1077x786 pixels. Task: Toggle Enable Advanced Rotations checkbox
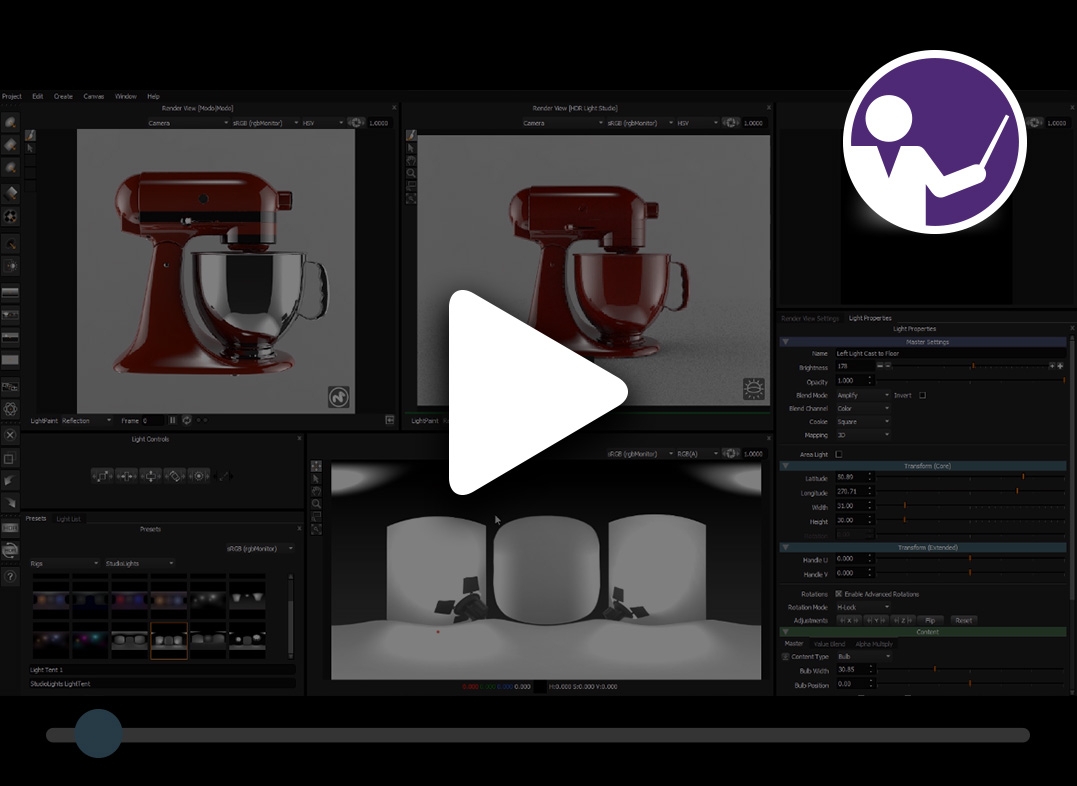(x=839, y=594)
